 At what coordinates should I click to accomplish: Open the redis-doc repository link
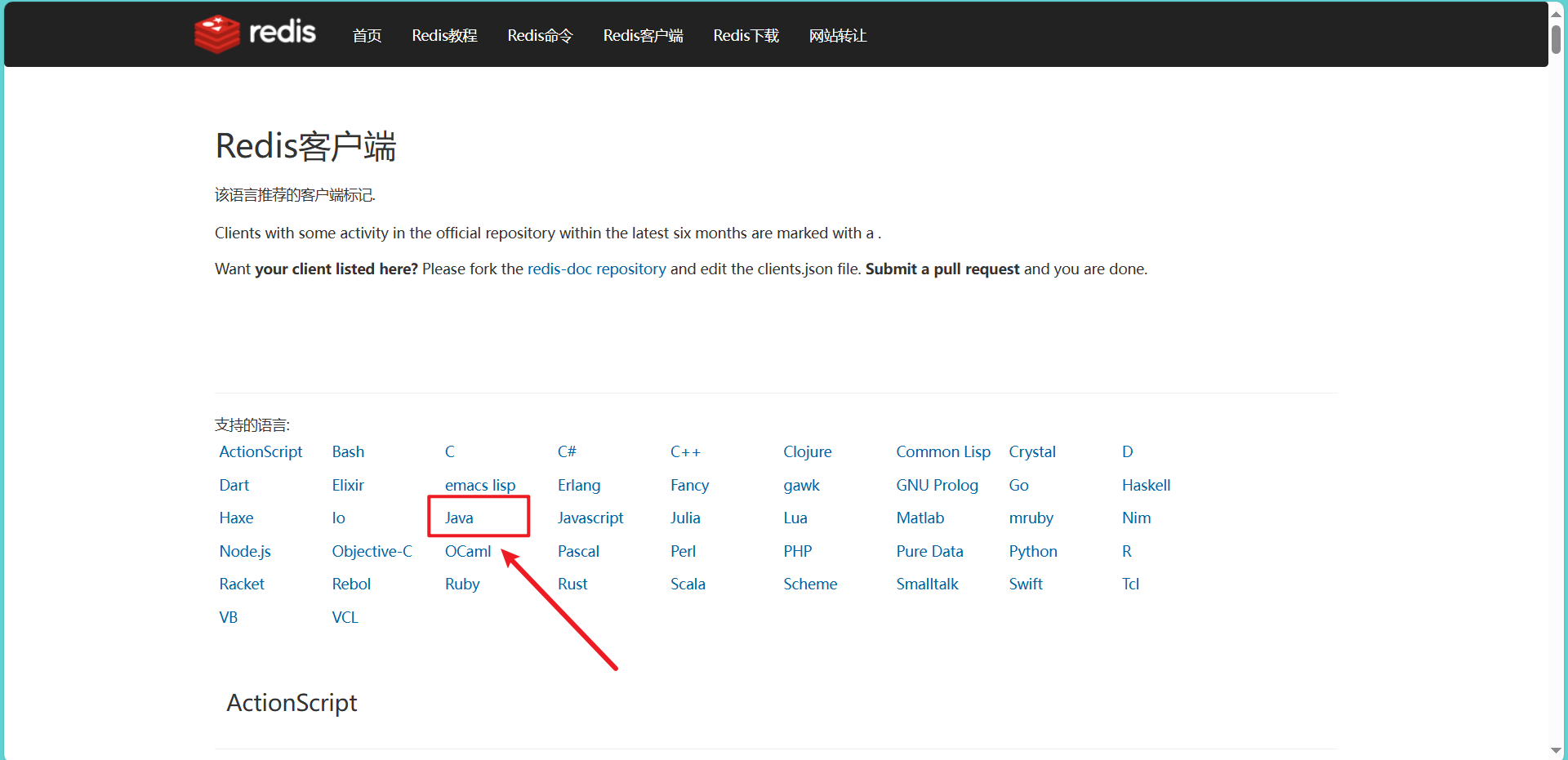(x=597, y=269)
